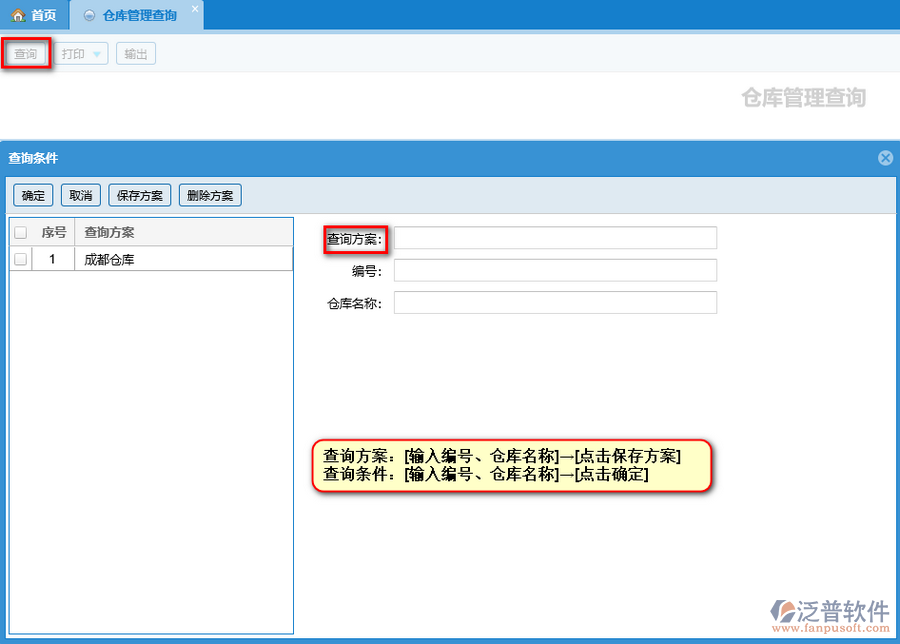Click the round icon on 仓库管理查询 tab
The width and height of the screenshot is (900, 644).
(90, 15)
